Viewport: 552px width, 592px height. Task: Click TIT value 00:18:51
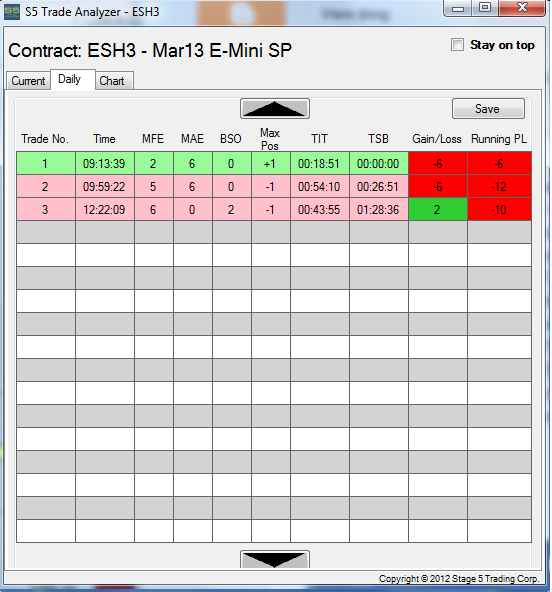click(320, 163)
